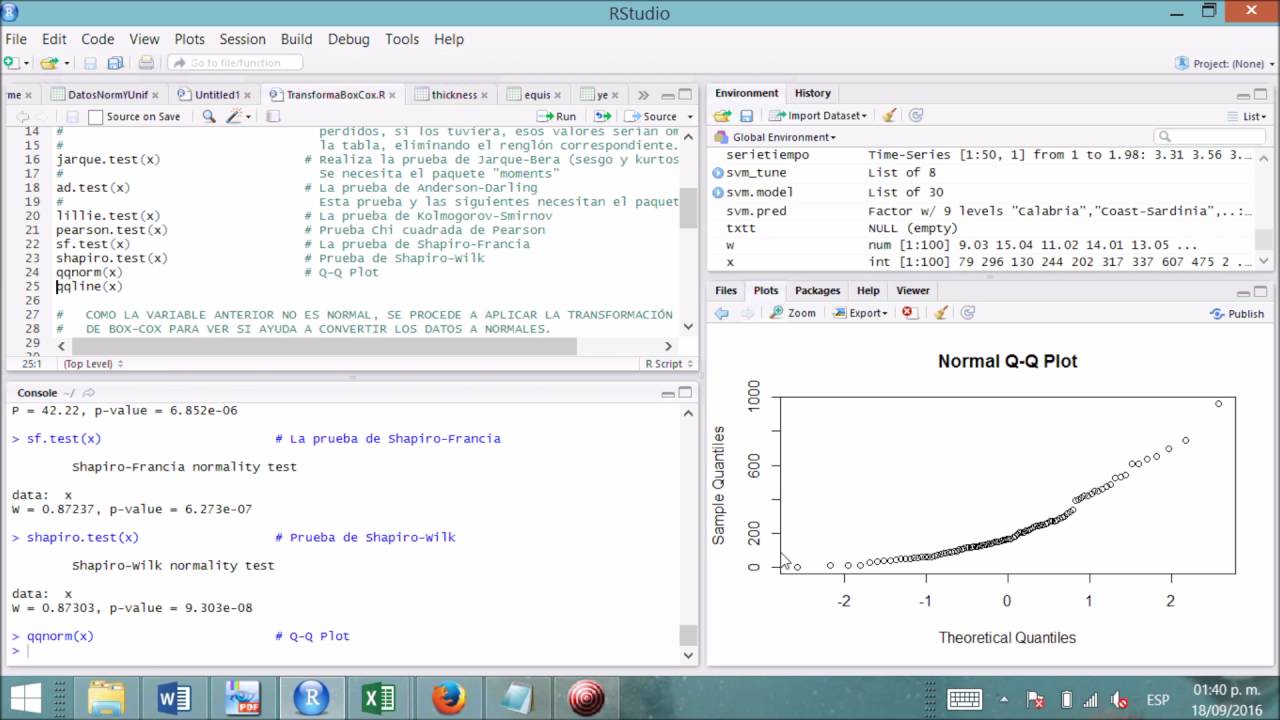Zoom the plot in a new window
This screenshot has height=720, width=1280.
(793, 313)
